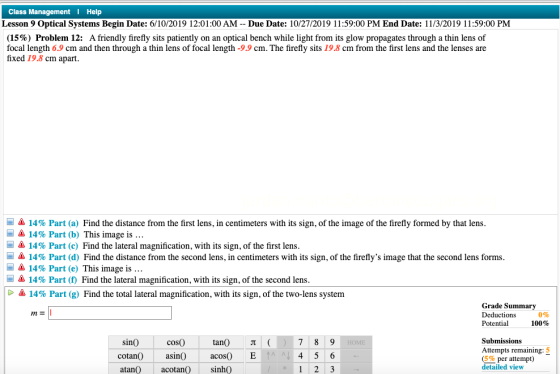Click the superscript up-arrow caret key

point(271,356)
